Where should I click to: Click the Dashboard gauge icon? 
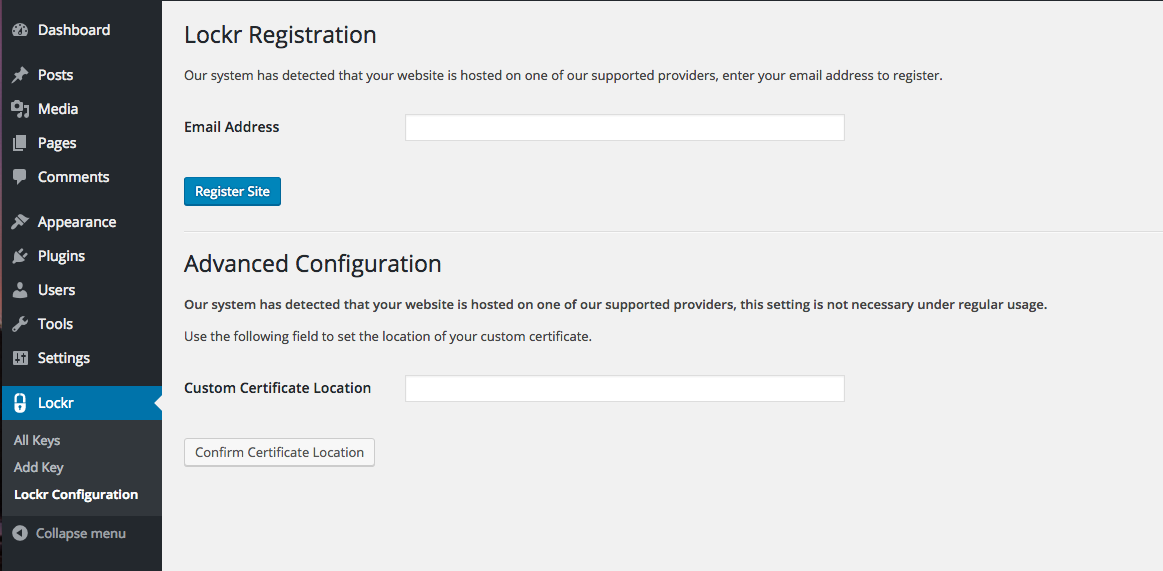[20, 30]
